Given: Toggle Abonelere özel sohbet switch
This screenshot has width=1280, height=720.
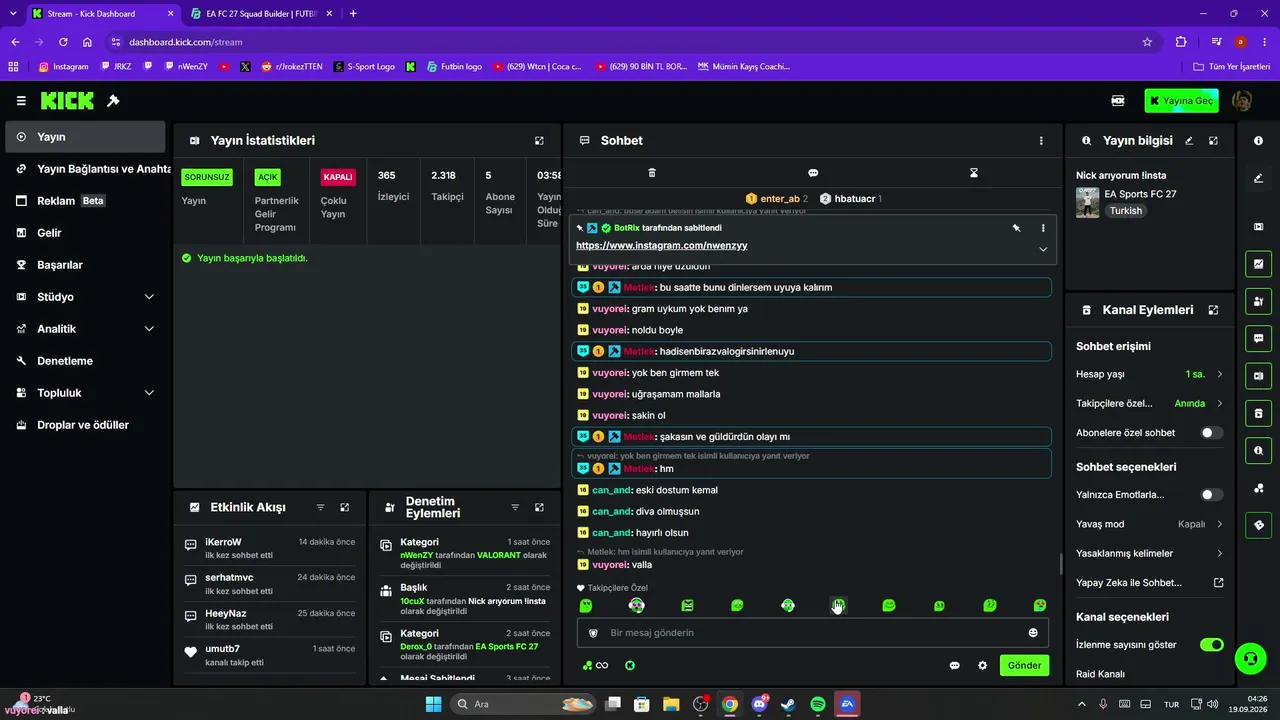Looking at the screenshot, I should point(1211,433).
